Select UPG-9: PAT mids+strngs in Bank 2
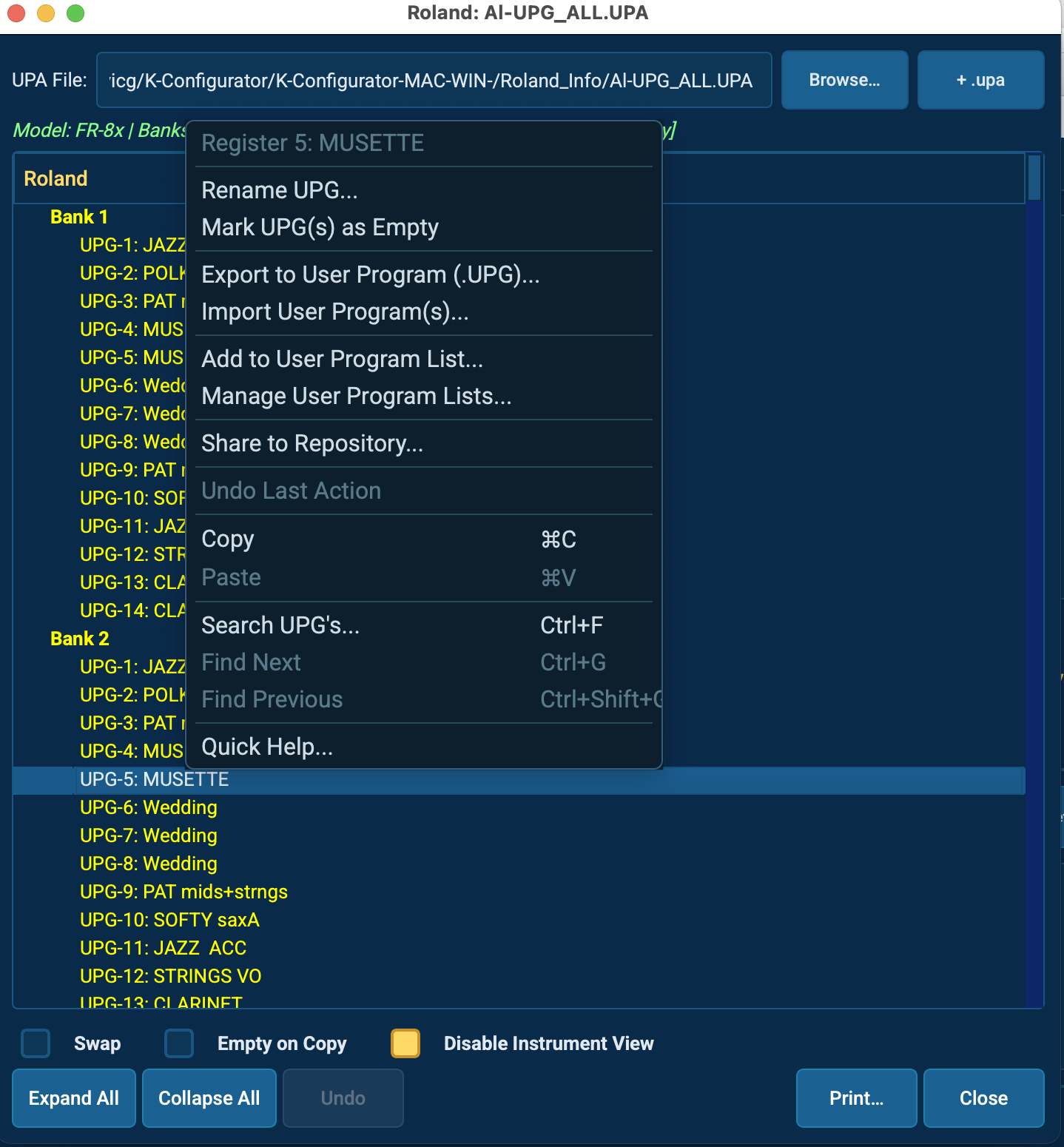The width and height of the screenshot is (1064, 1147). (x=183, y=892)
